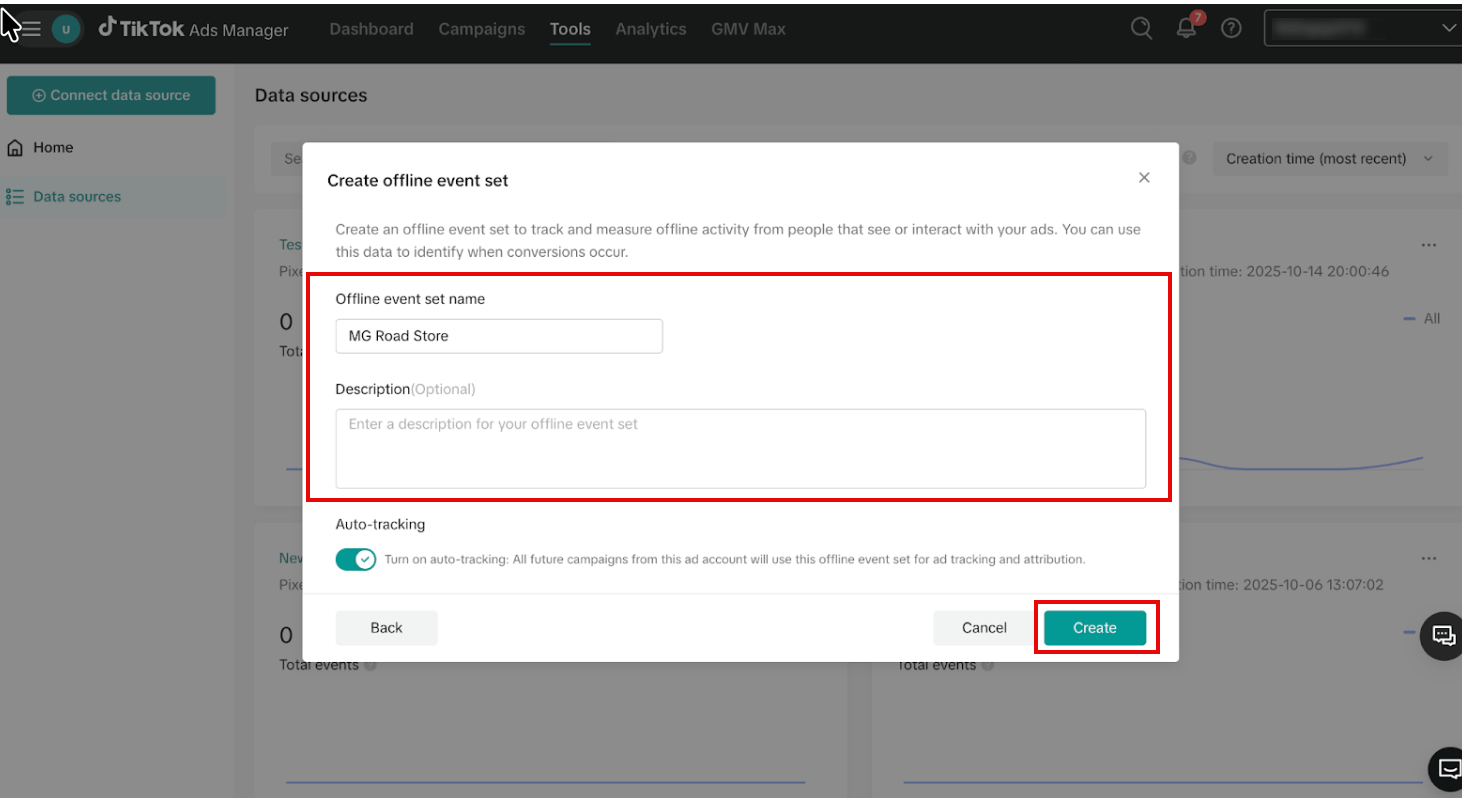Click the Data sources page heading

click(311, 95)
